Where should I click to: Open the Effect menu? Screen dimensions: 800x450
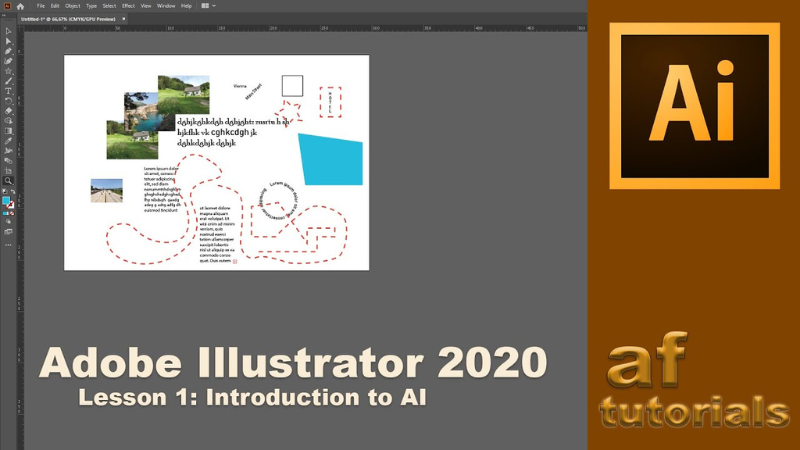pos(128,6)
